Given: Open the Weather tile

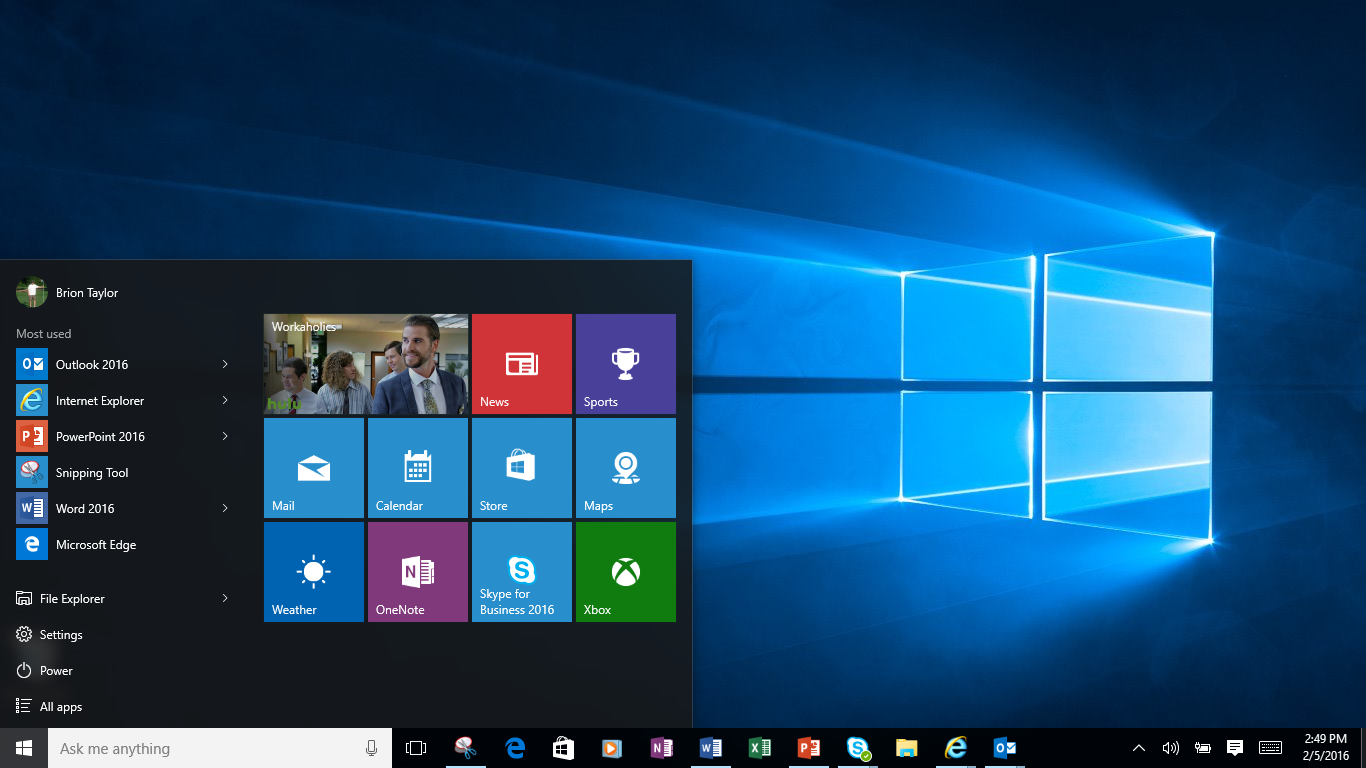Looking at the screenshot, I should point(313,571).
